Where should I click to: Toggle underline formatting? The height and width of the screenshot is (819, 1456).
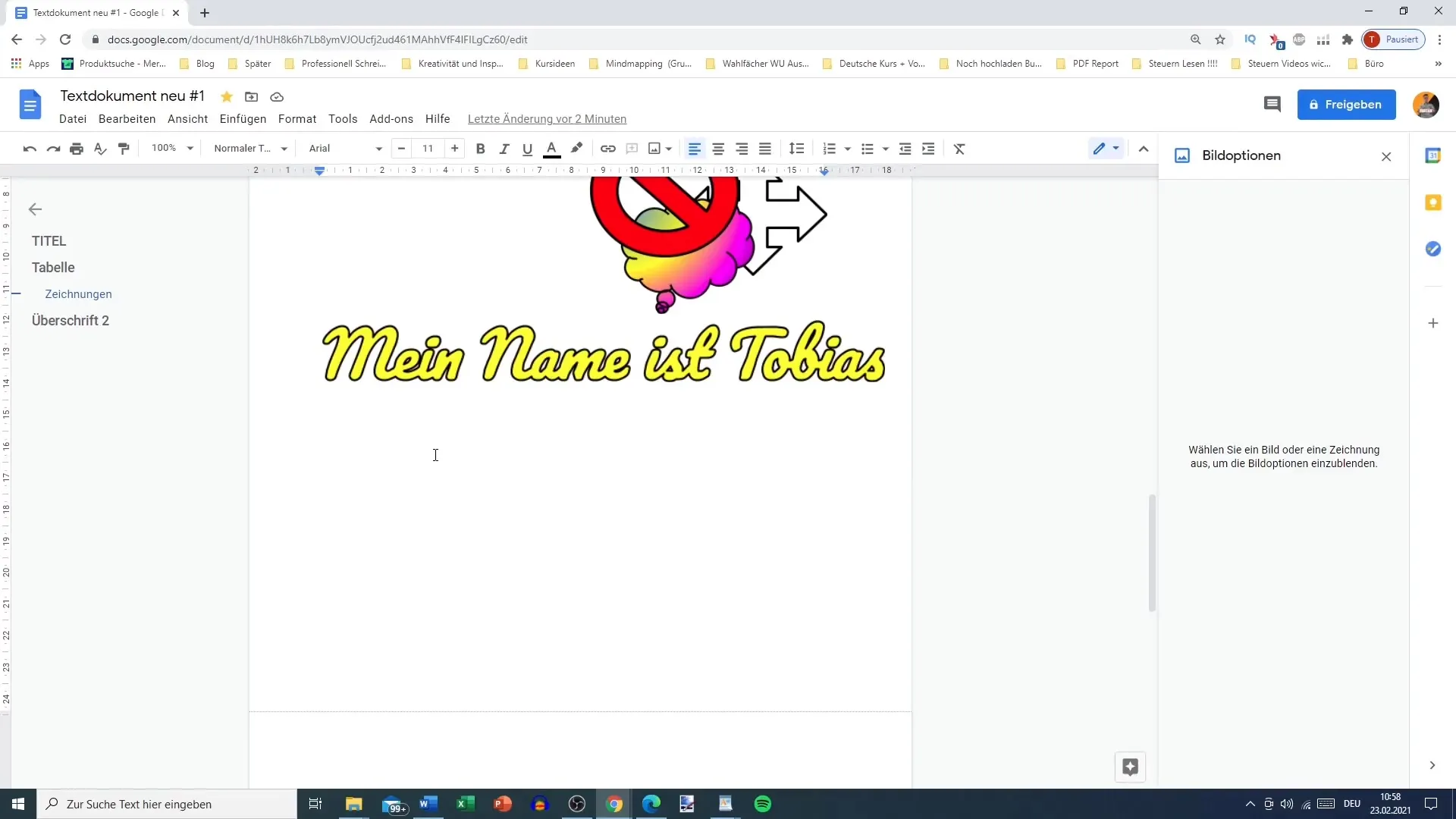(x=528, y=149)
